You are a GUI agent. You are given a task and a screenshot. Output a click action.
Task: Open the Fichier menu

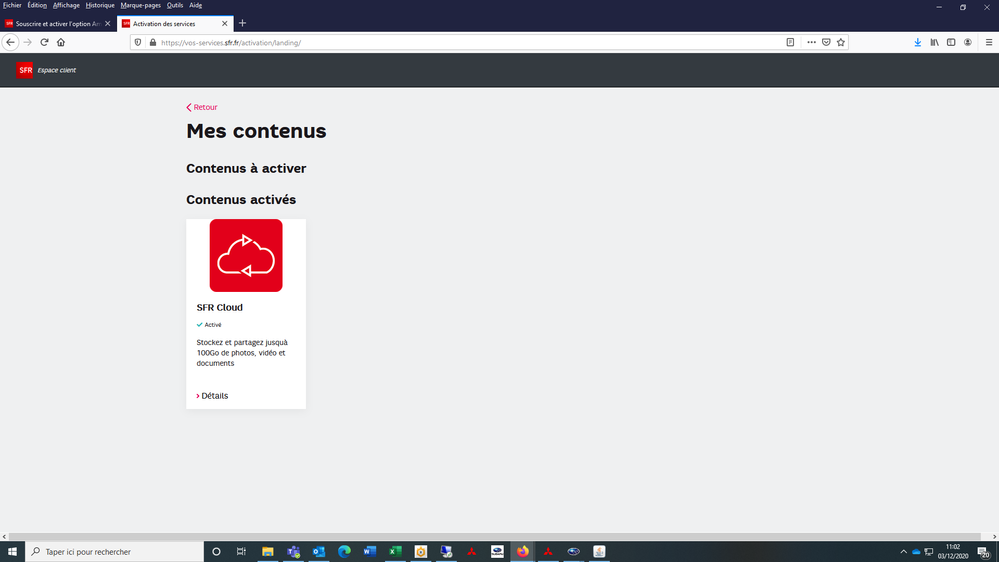tap(12, 5)
